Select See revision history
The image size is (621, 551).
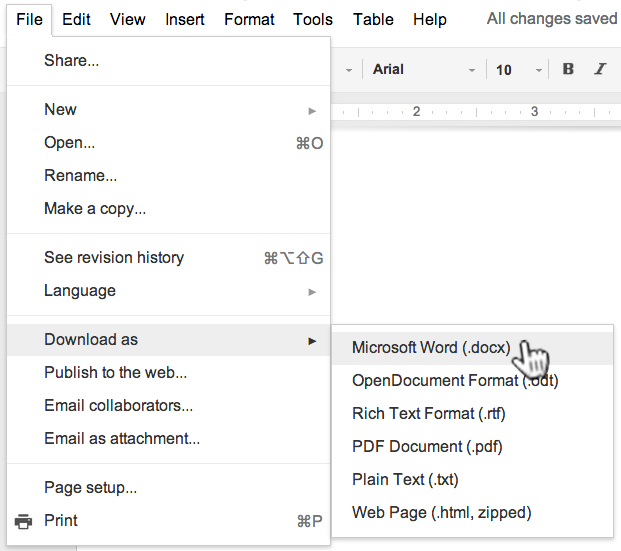(114, 258)
